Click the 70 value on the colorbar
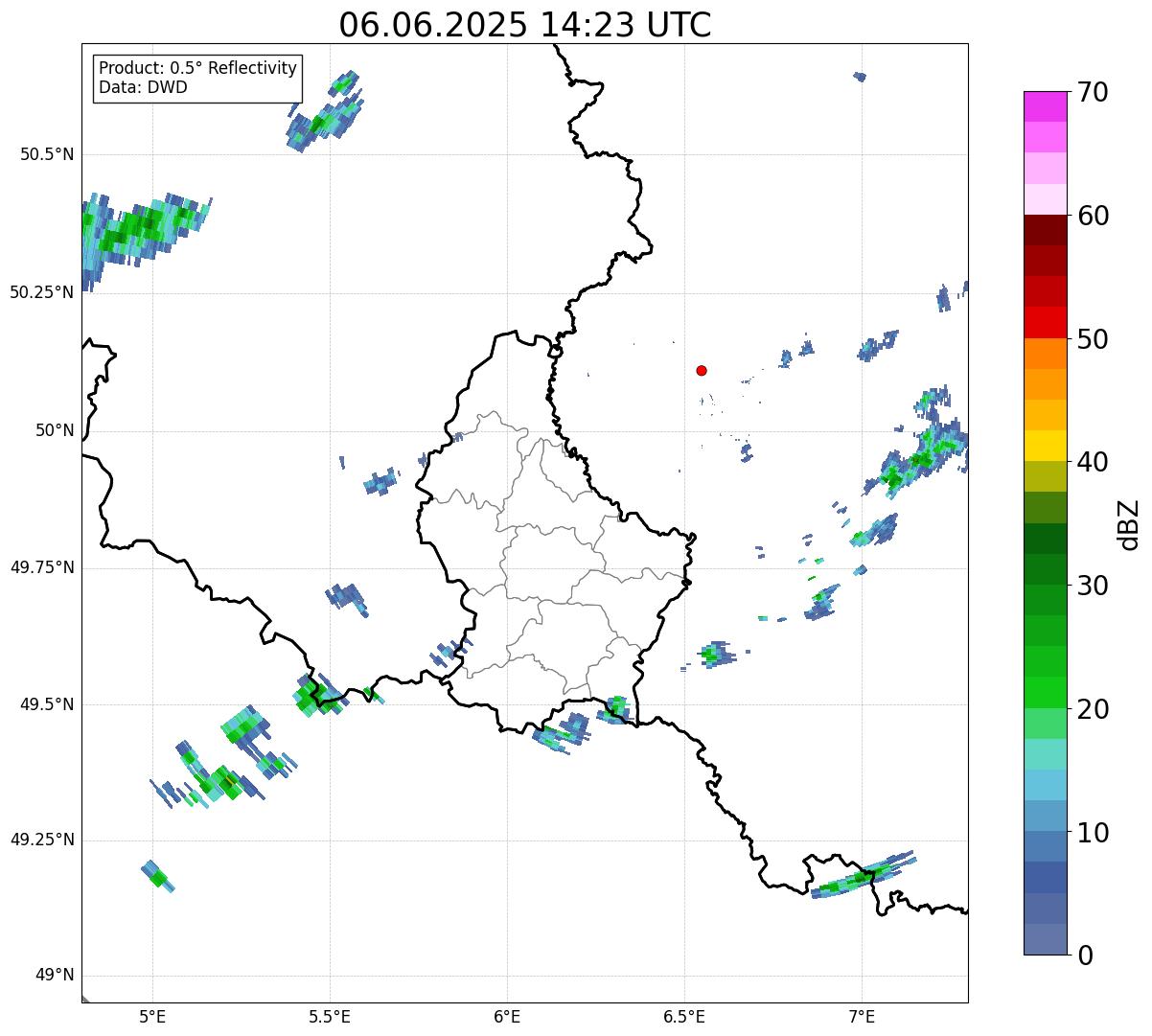 click(1092, 92)
